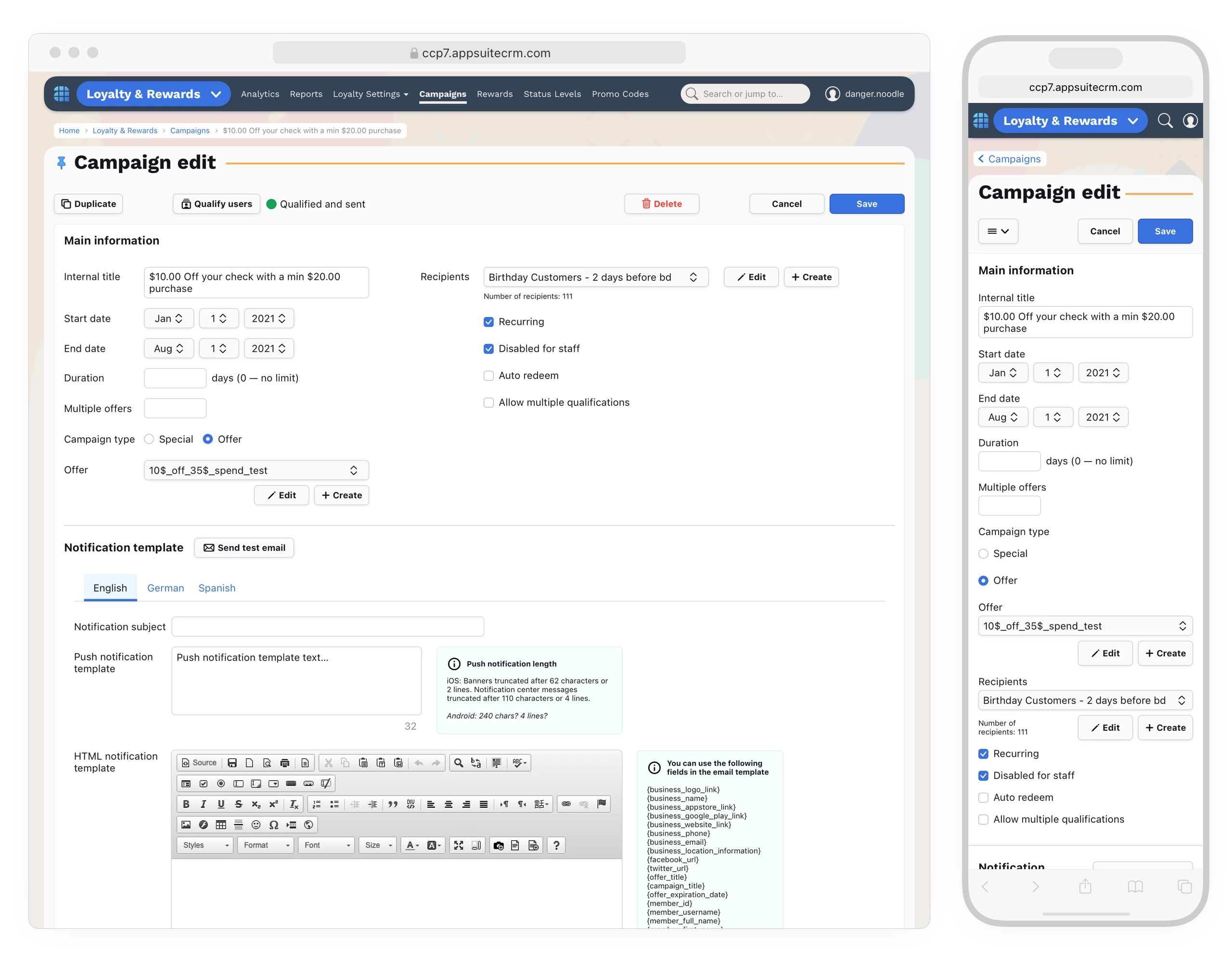Switch to the German template tab
Image resolution: width=1232 pixels, height=962 pixels.
tap(165, 588)
